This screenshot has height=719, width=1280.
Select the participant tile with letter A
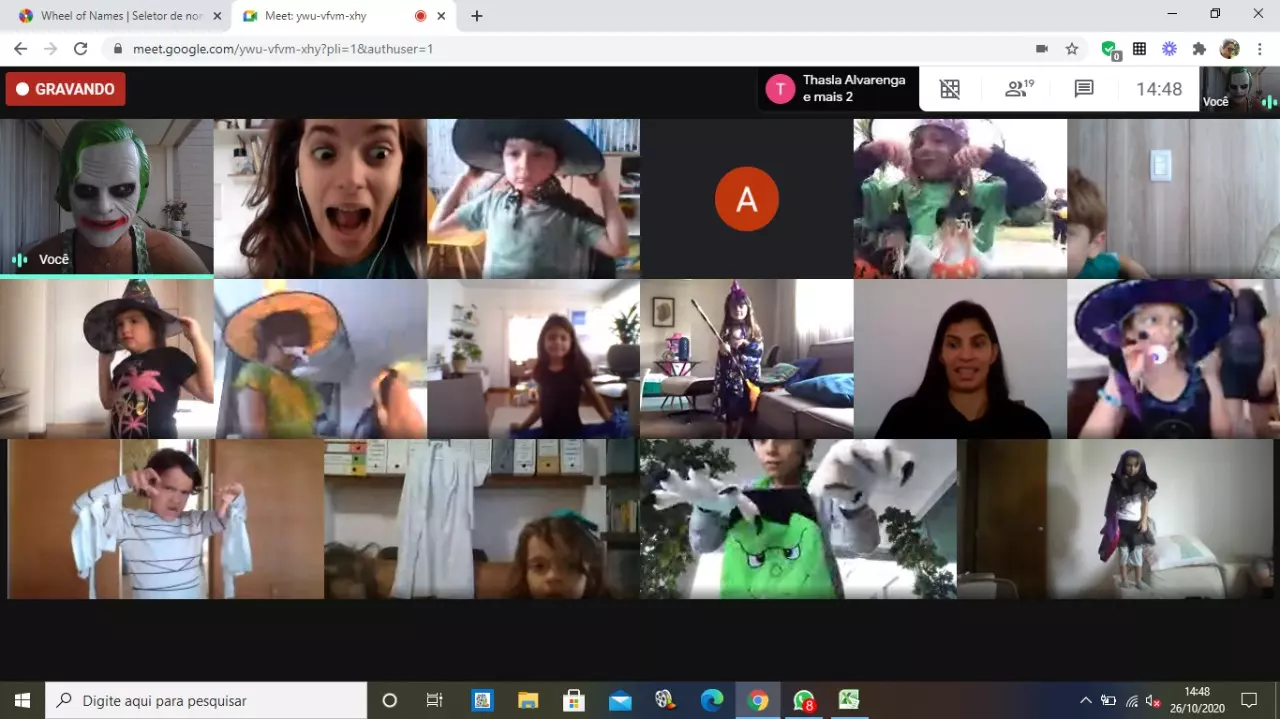746,198
